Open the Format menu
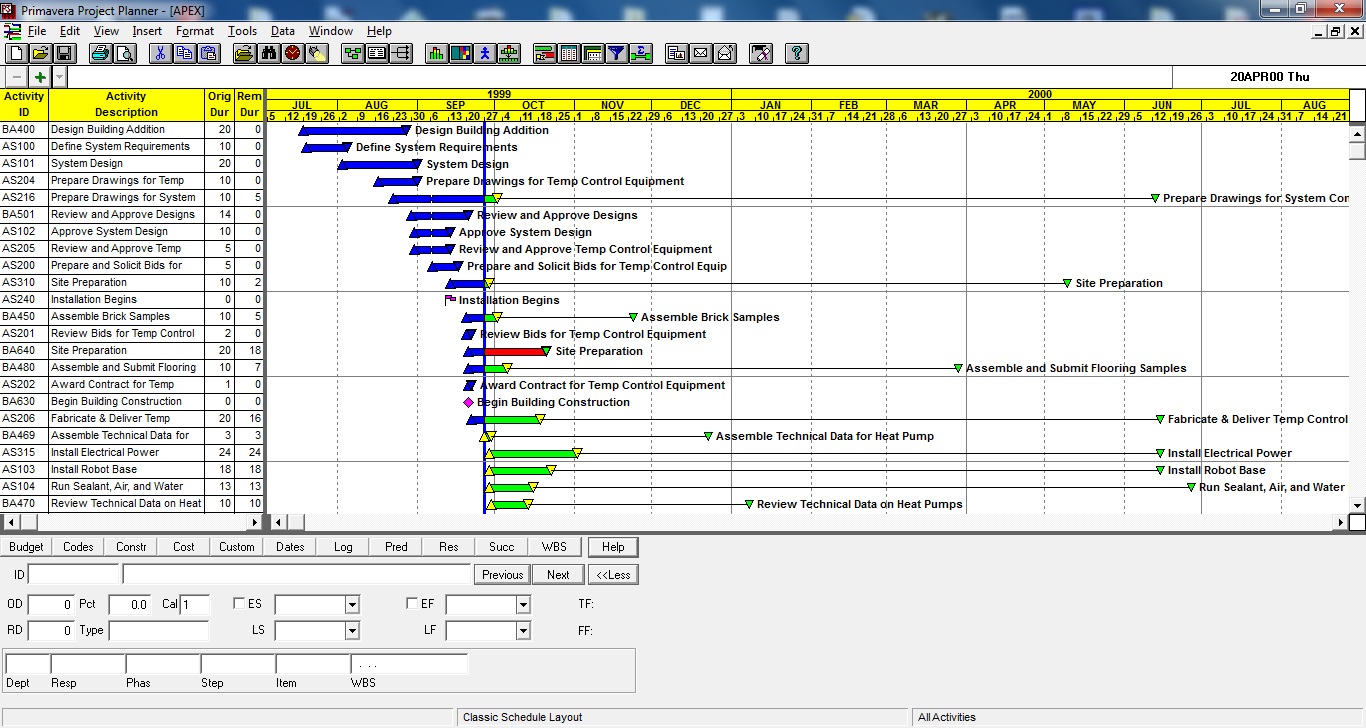The image size is (1366, 728). click(x=195, y=31)
